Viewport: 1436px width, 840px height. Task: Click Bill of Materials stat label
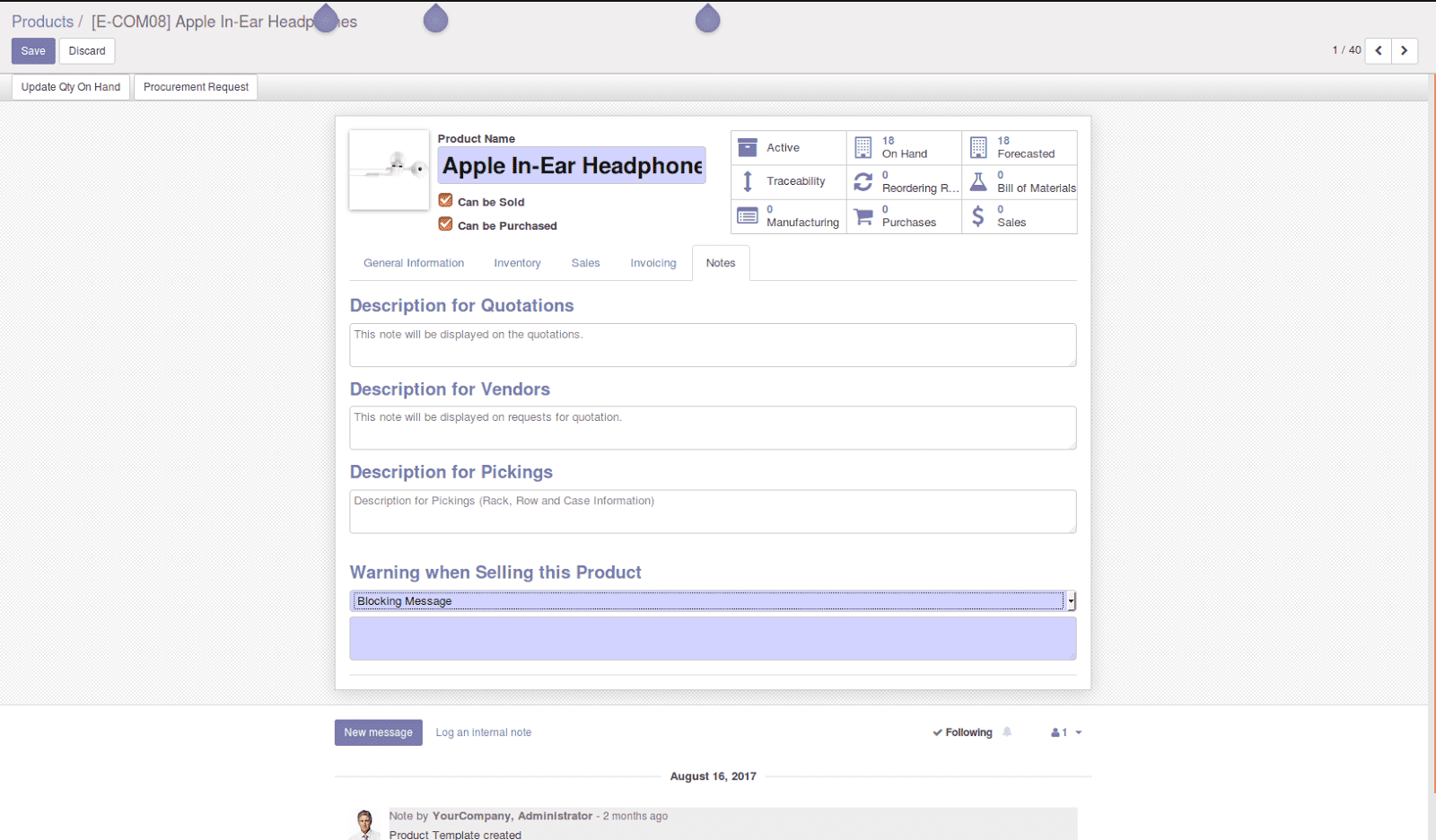1037,181
